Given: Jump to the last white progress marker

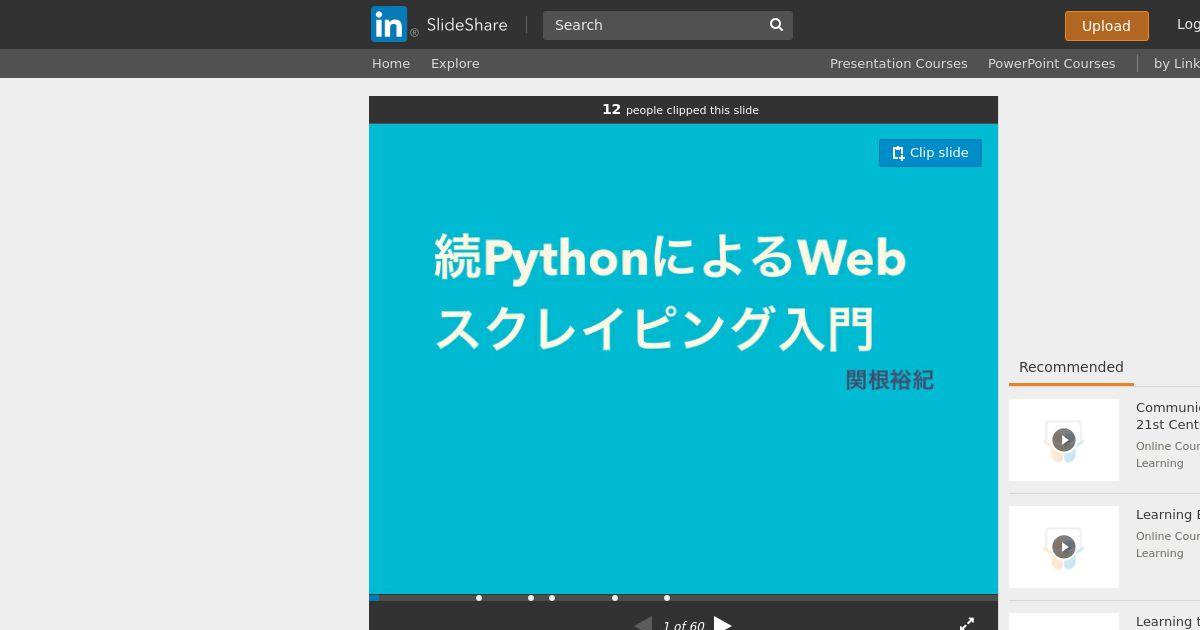Looking at the screenshot, I should [667, 598].
